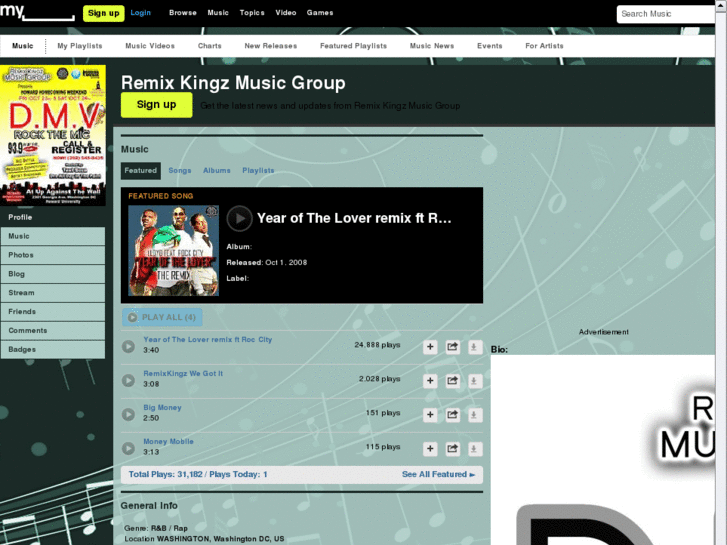Screen dimensions: 727x545
Task: Open Year of The Lover remix ft Roc City link
Action: click(208, 340)
